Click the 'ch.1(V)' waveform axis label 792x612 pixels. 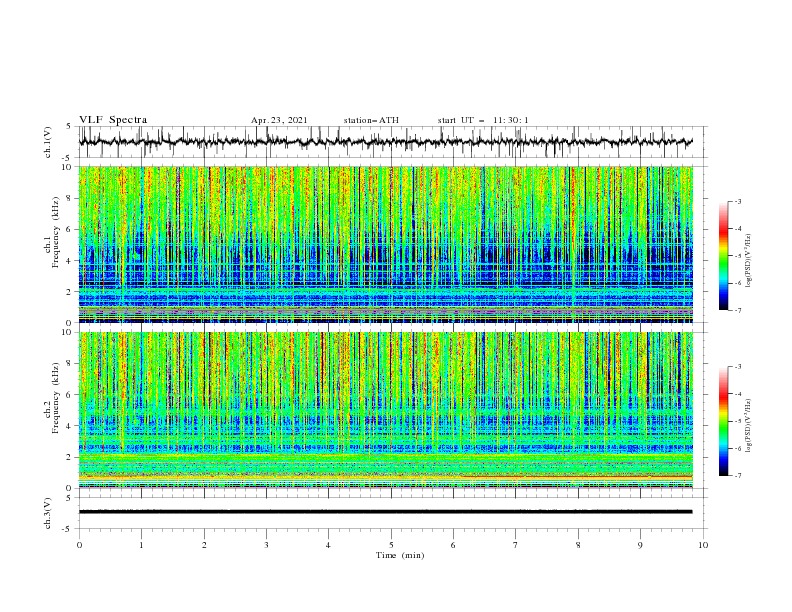pyautogui.click(x=48, y=142)
